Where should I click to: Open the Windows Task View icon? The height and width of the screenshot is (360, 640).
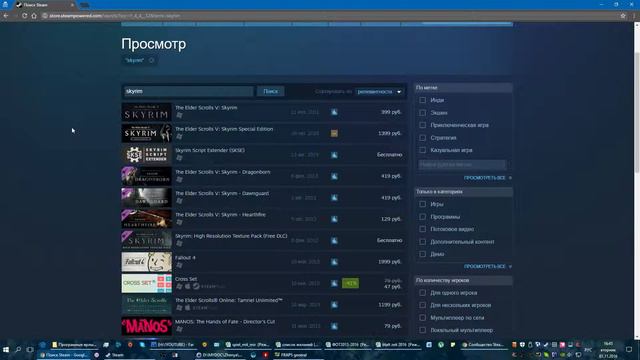[x=30, y=350]
